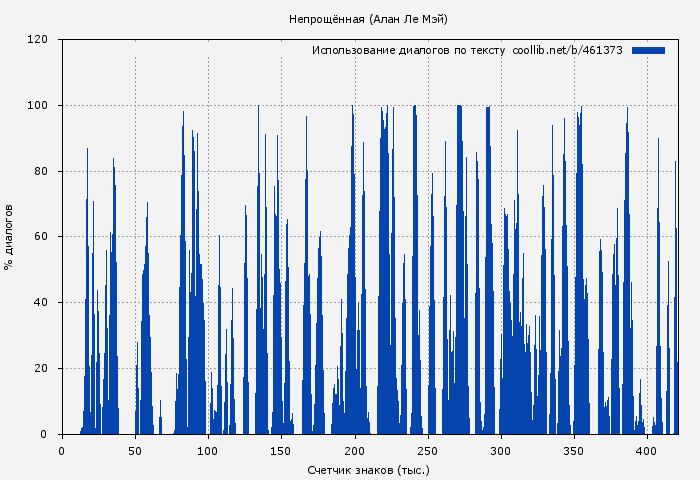Pick the 350 mark on the x-axis

point(573,450)
